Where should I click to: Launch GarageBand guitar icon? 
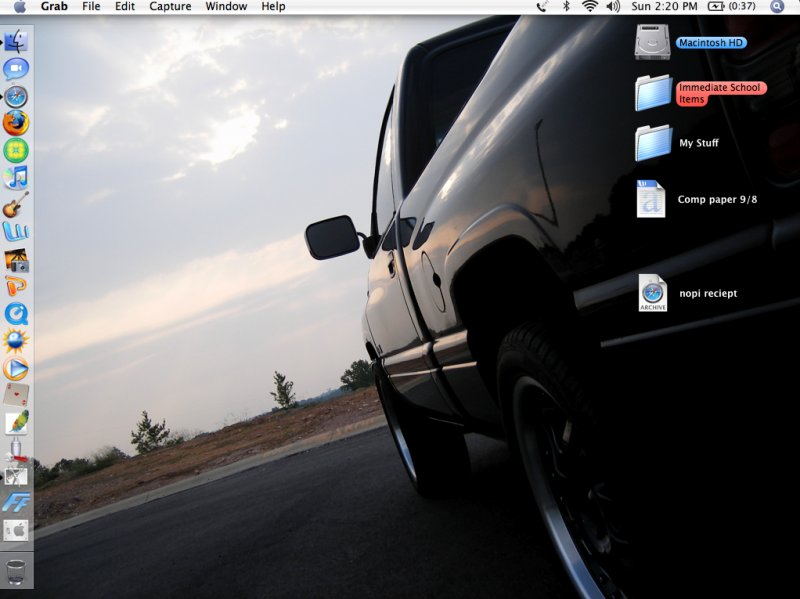(16, 206)
